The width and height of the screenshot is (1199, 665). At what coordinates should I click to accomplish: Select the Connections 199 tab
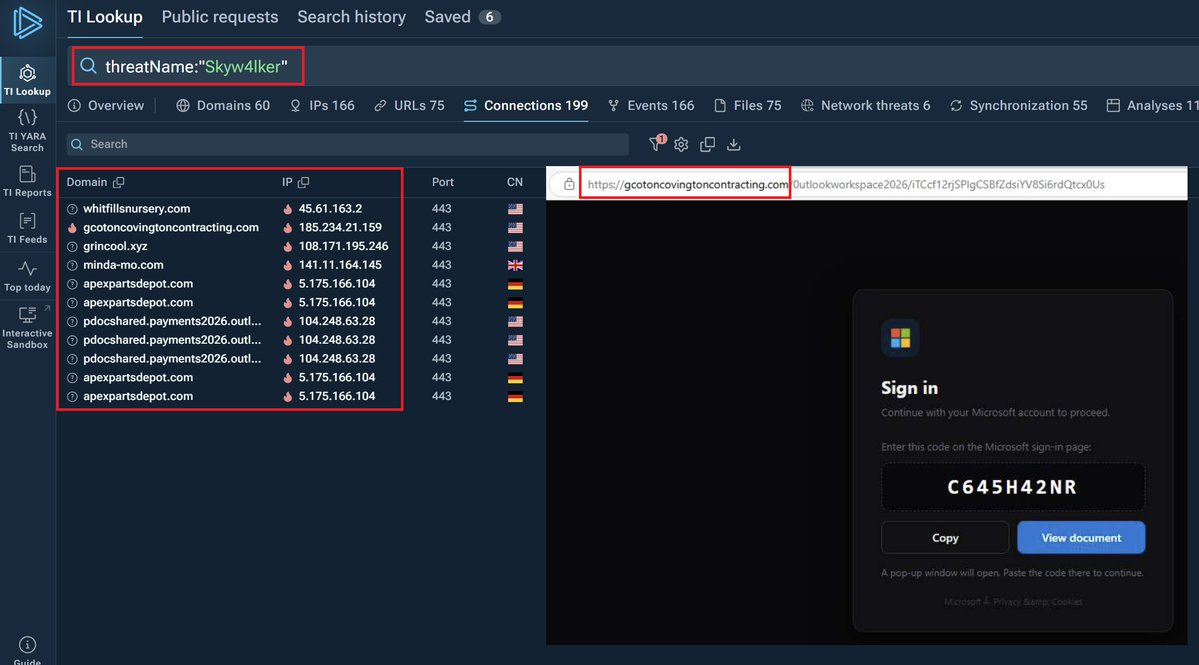pyautogui.click(x=526, y=105)
